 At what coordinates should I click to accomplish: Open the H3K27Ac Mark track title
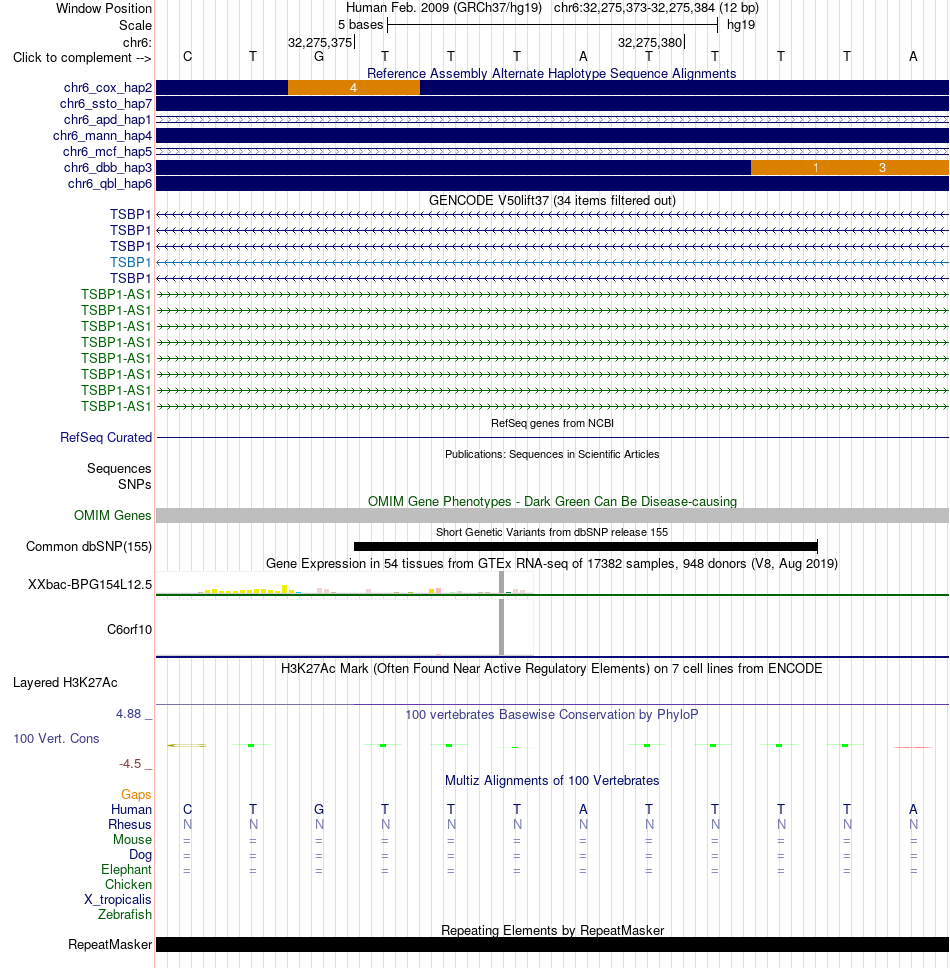click(x=552, y=669)
